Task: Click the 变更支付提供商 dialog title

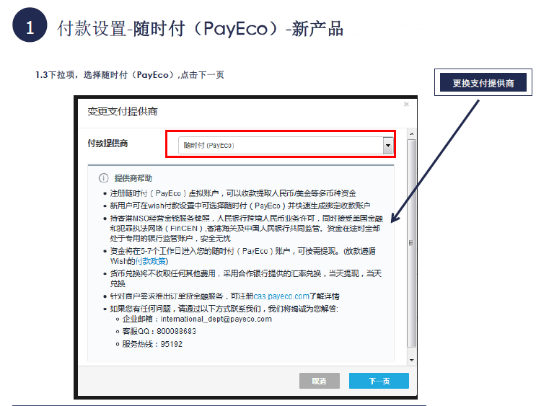Action: tap(122, 112)
